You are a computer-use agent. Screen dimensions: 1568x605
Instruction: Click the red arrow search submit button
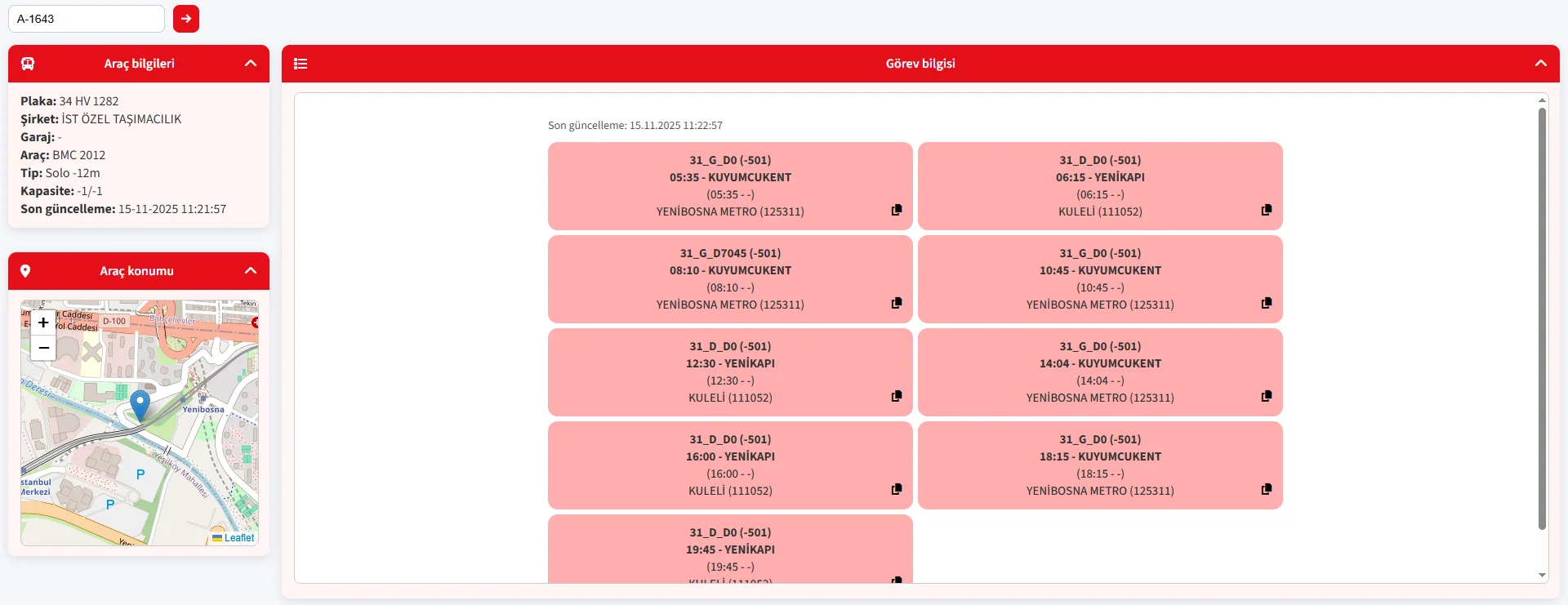(186, 19)
